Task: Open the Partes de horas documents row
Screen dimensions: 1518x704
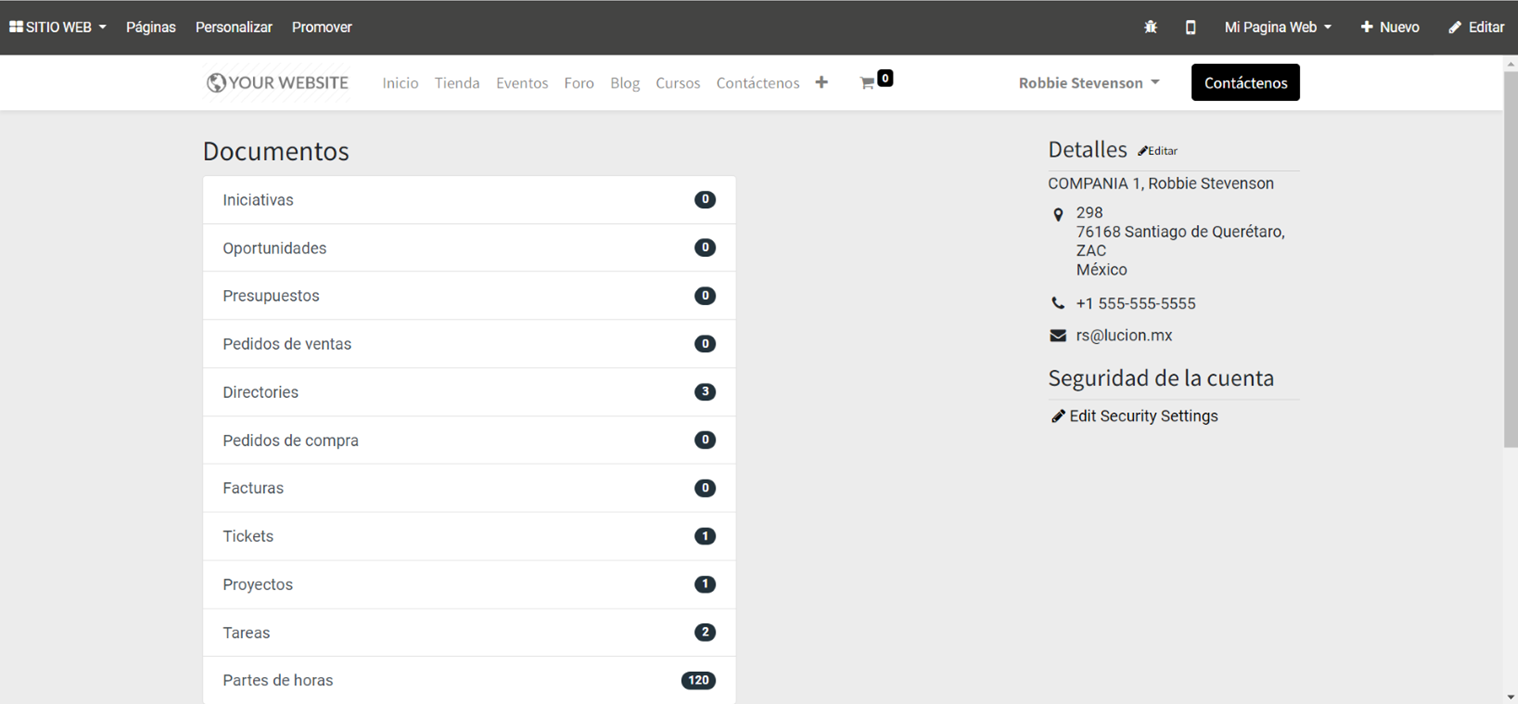Action: (469, 680)
